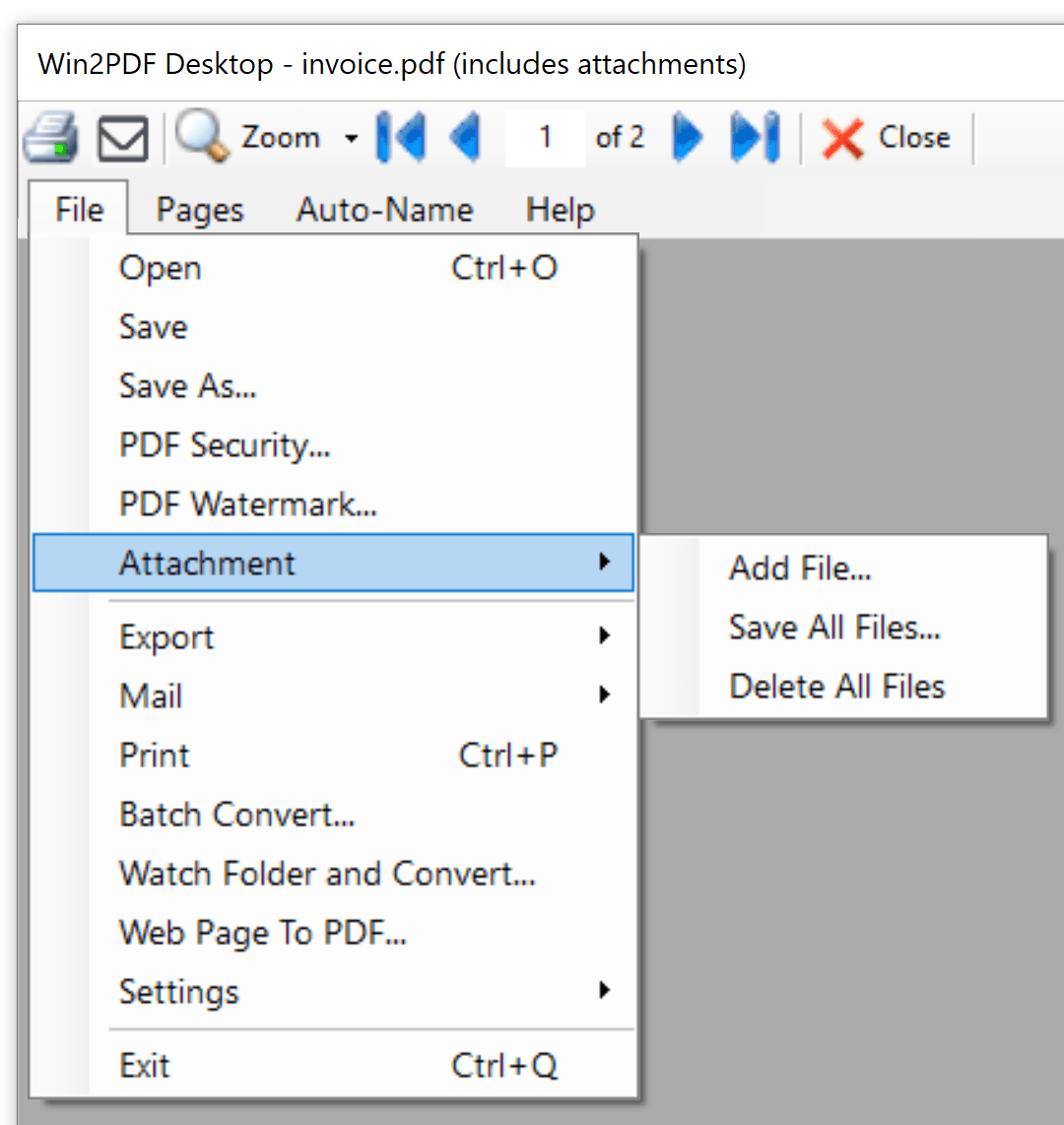Viewport: 1064px width, 1125px height.
Task: Select Web Page To PDF...
Action: [334, 932]
